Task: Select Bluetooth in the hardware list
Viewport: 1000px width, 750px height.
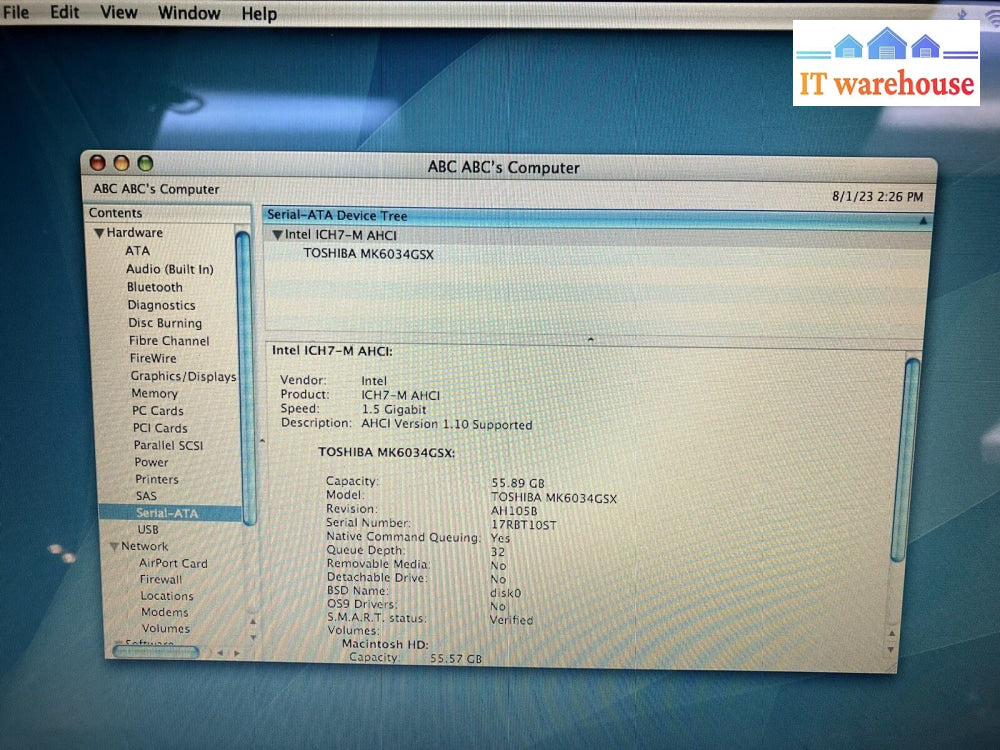Action: click(154, 288)
